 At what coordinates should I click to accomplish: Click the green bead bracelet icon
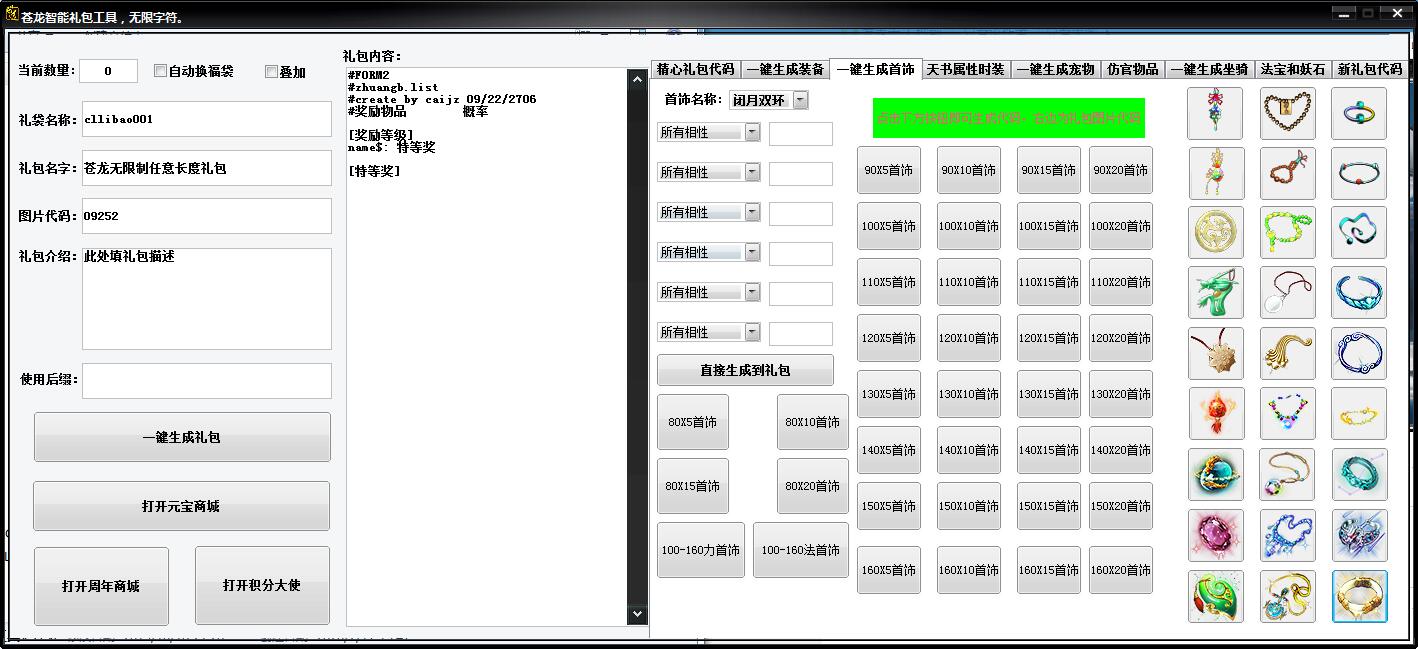click(1287, 233)
